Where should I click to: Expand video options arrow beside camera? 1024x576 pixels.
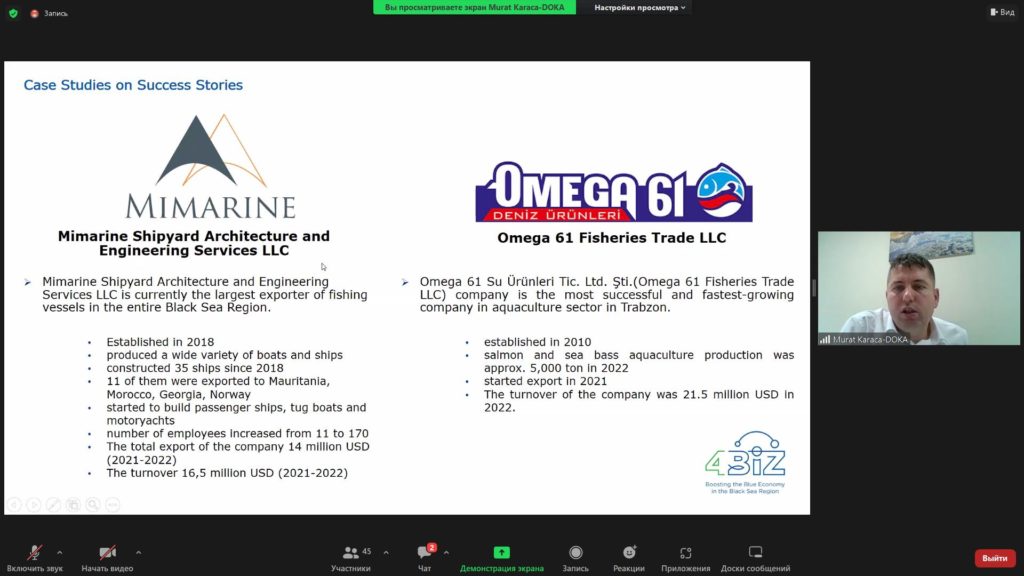click(138, 552)
